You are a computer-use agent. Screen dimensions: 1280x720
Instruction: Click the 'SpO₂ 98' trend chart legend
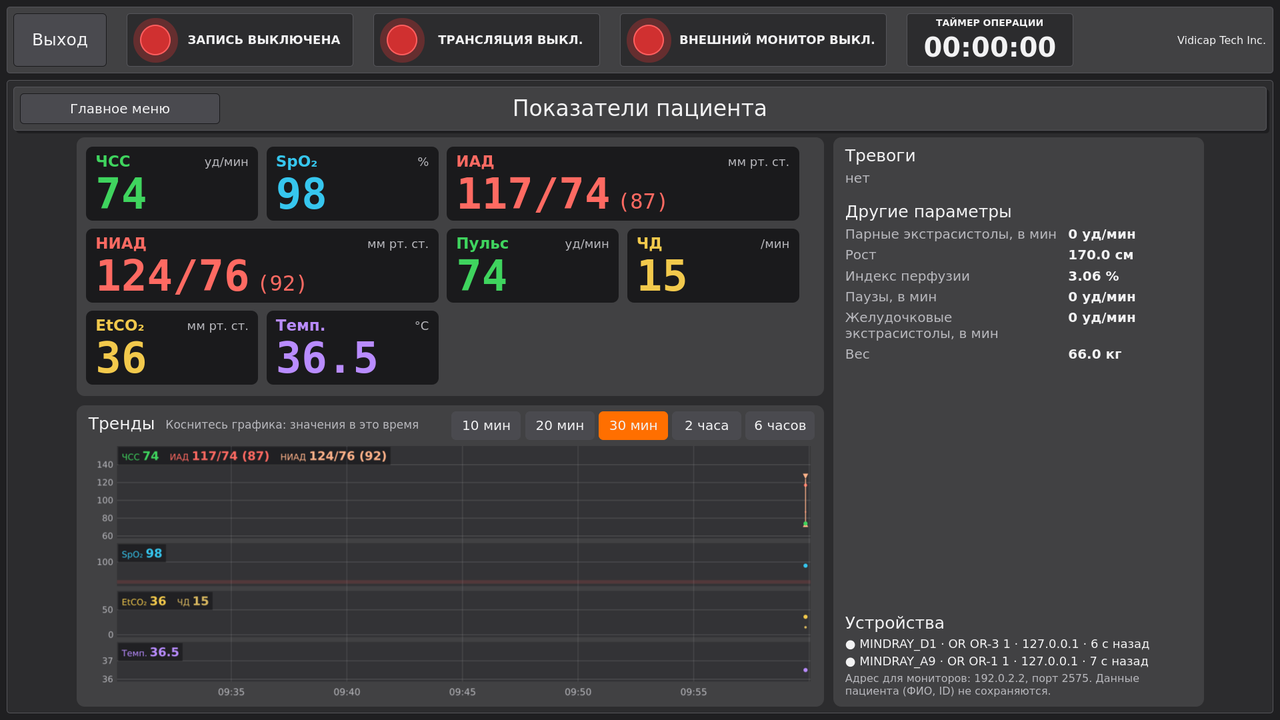coord(141,554)
